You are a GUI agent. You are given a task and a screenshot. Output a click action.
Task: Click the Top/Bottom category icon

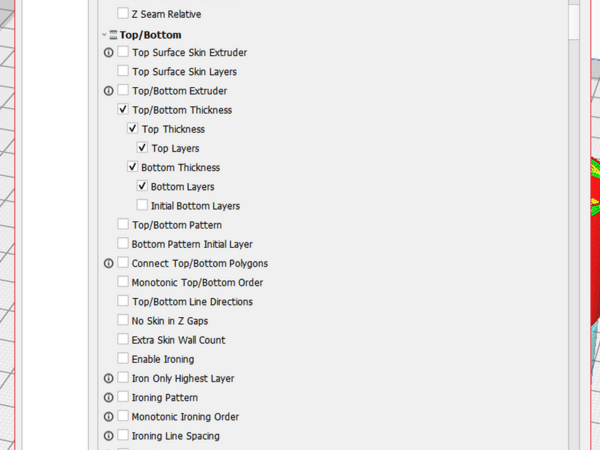113,35
